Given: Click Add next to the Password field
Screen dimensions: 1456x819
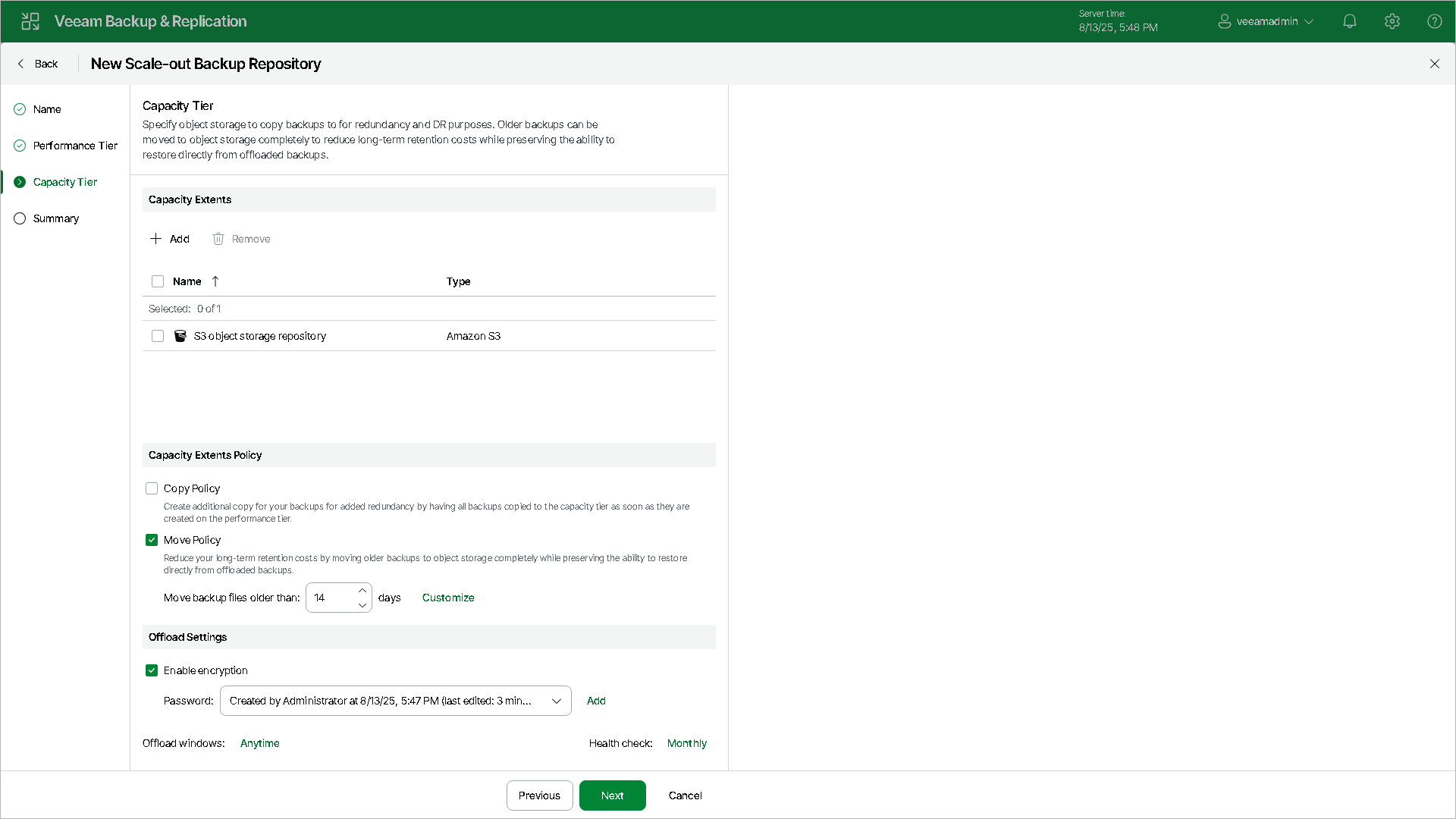Looking at the screenshot, I should 596,701.
